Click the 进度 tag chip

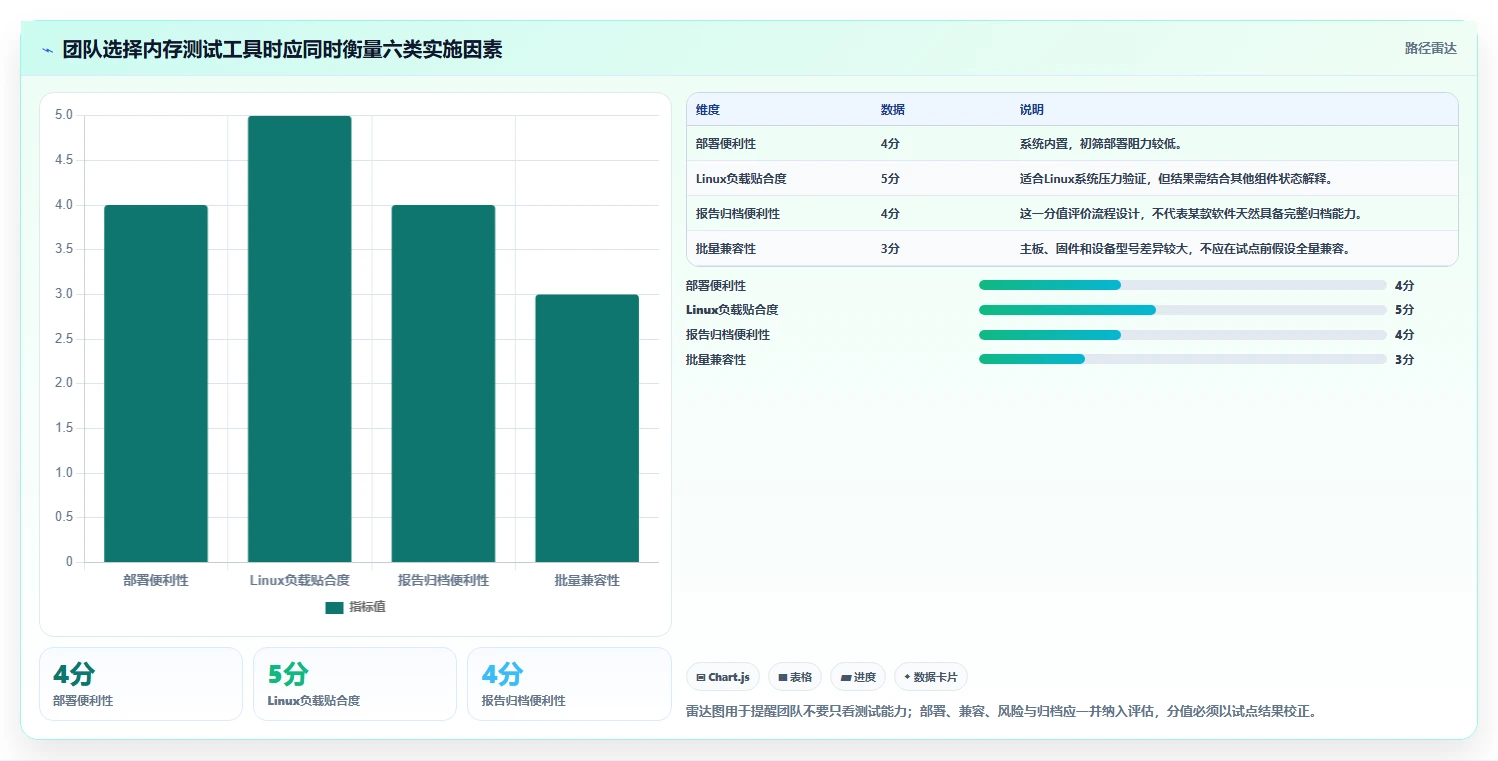pos(858,677)
